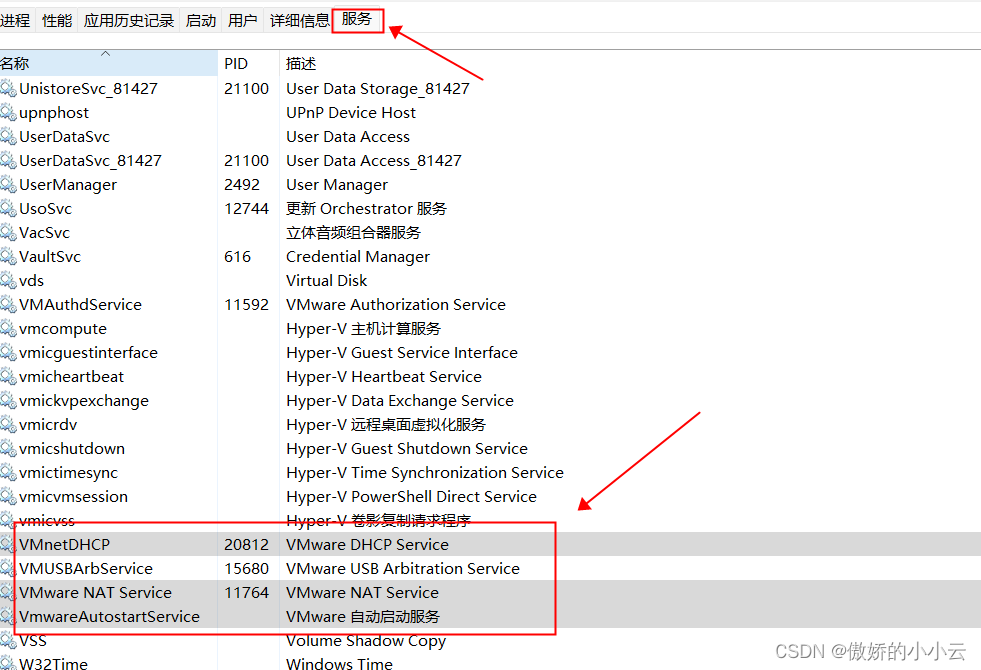Click PID 2492 of UserManager
The height and width of the screenshot is (670, 981).
[242, 185]
